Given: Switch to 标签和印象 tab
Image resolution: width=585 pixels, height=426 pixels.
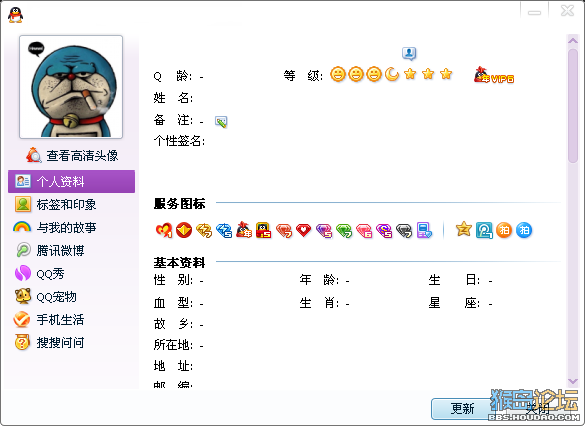Looking at the screenshot, I should pos(56,204).
